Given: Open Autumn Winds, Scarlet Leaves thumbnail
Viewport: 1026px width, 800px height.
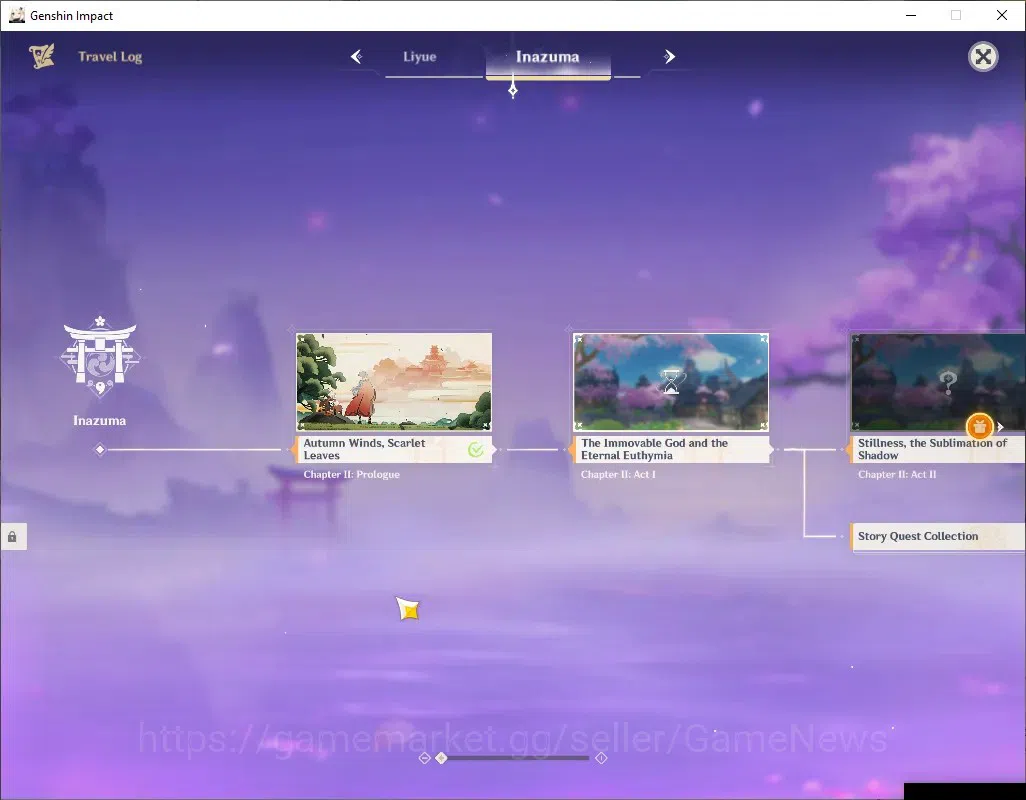Looking at the screenshot, I should 394,382.
